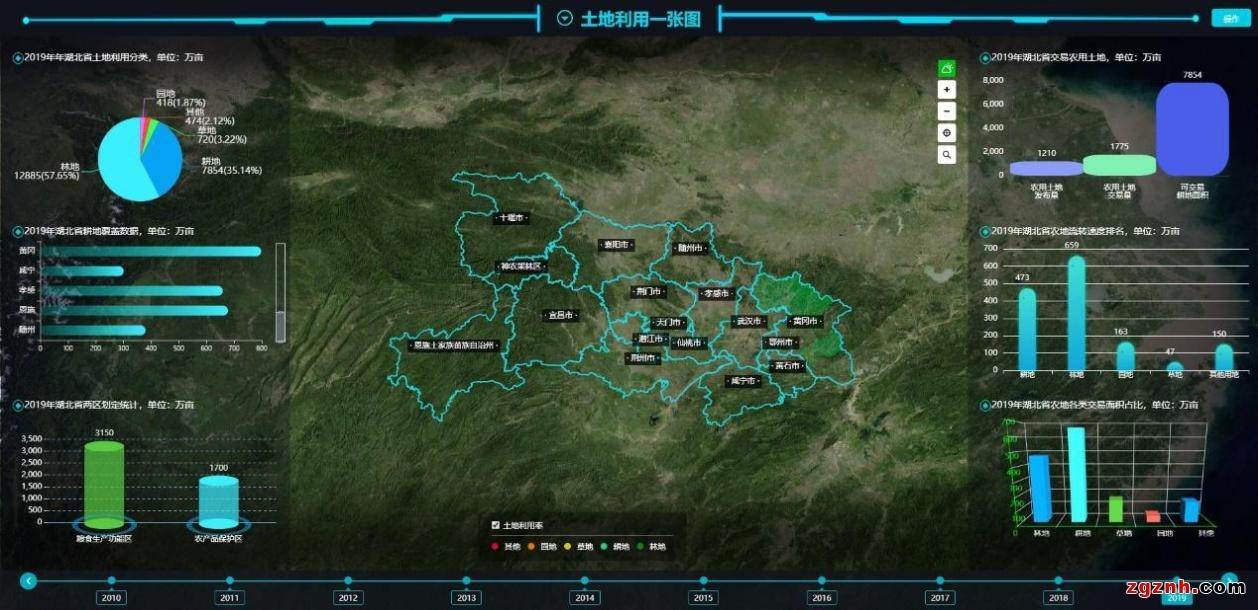This screenshot has width=1258, height=610.
Task: Click the next arrow on the timeline
Action: click(x=1229, y=580)
